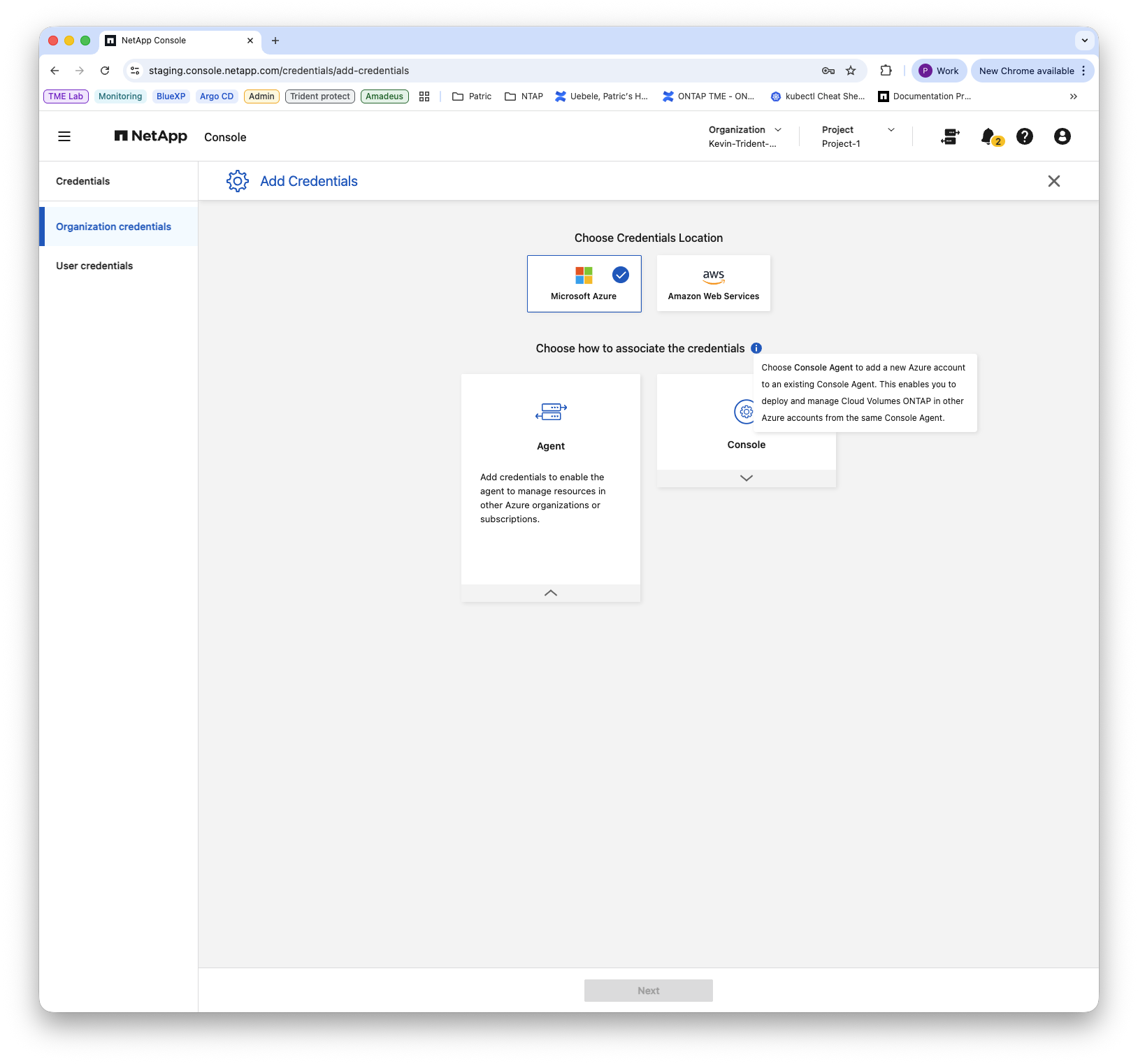The width and height of the screenshot is (1138, 1064).
Task: Click the Console gear icon in card
Action: 745,412
